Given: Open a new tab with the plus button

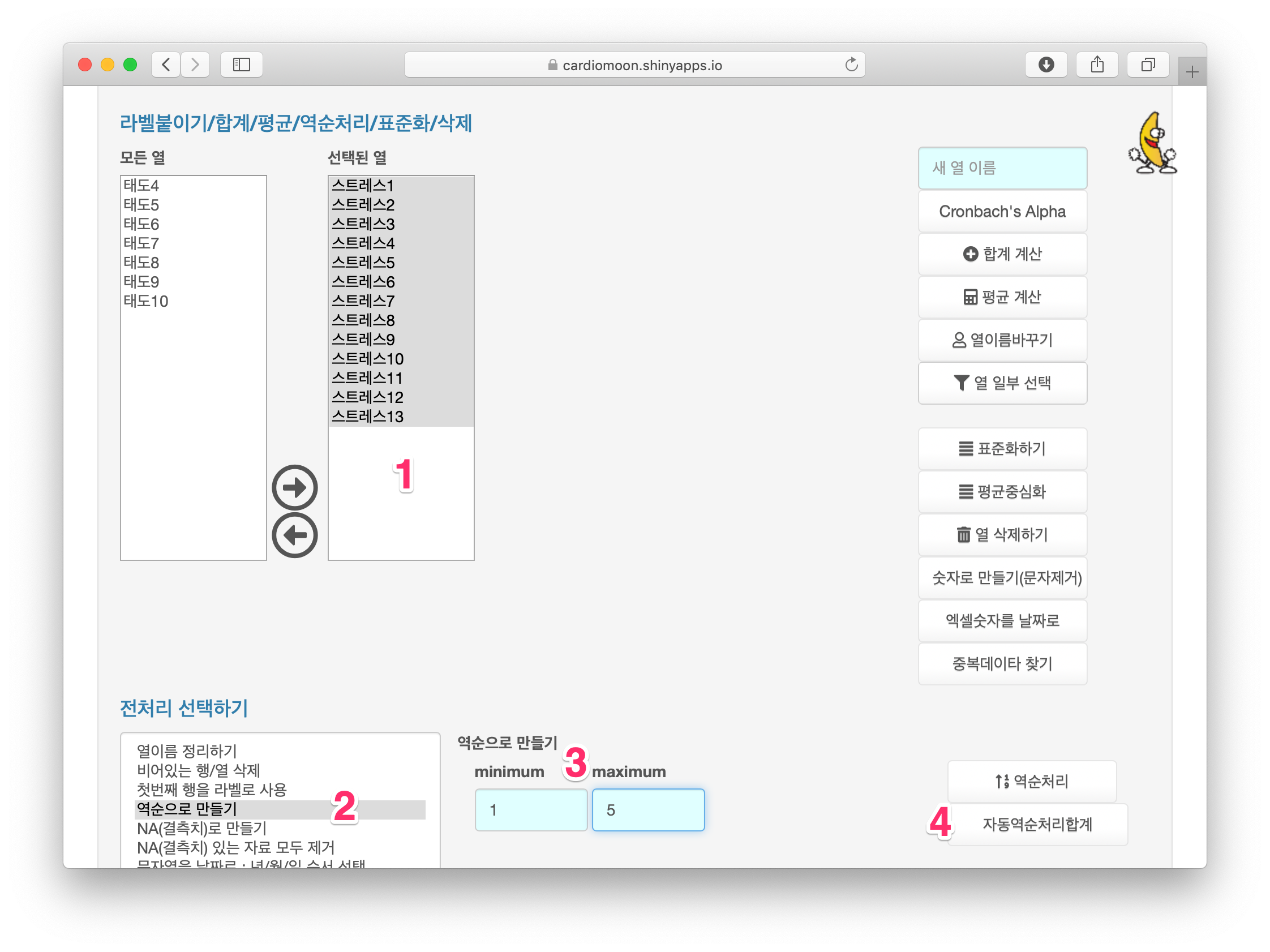Looking at the screenshot, I should [x=1192, y=72].
